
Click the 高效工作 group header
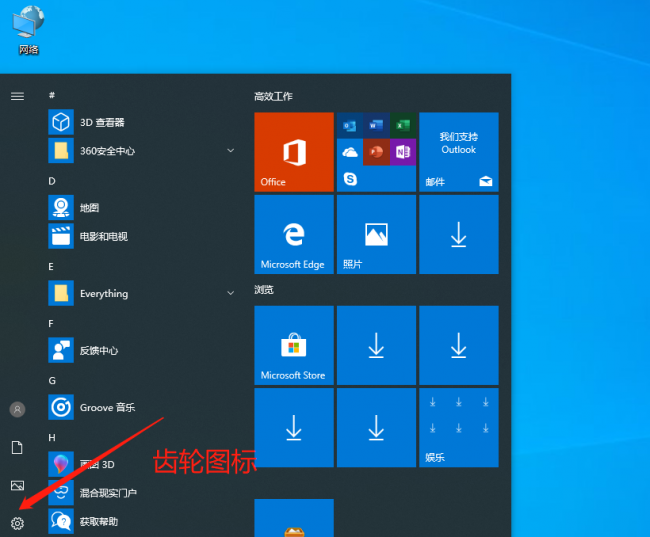coord(273,97)
